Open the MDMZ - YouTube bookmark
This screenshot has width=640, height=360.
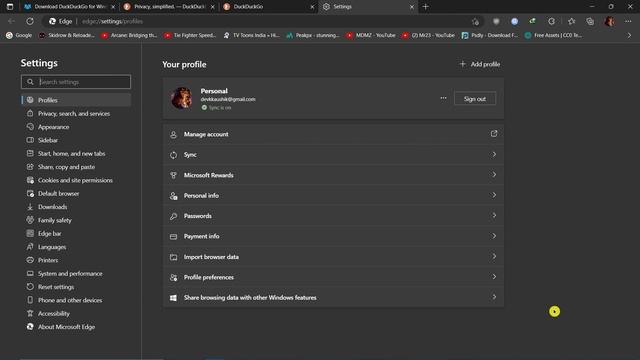[x=371, y=36]
